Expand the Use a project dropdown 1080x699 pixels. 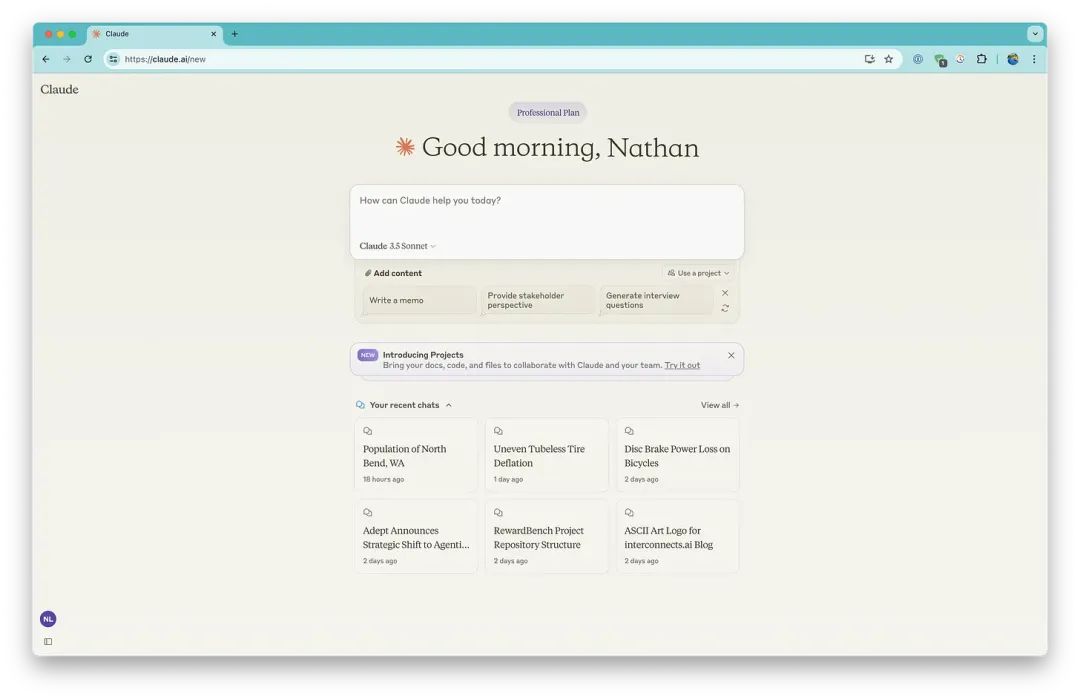(699, 273)
